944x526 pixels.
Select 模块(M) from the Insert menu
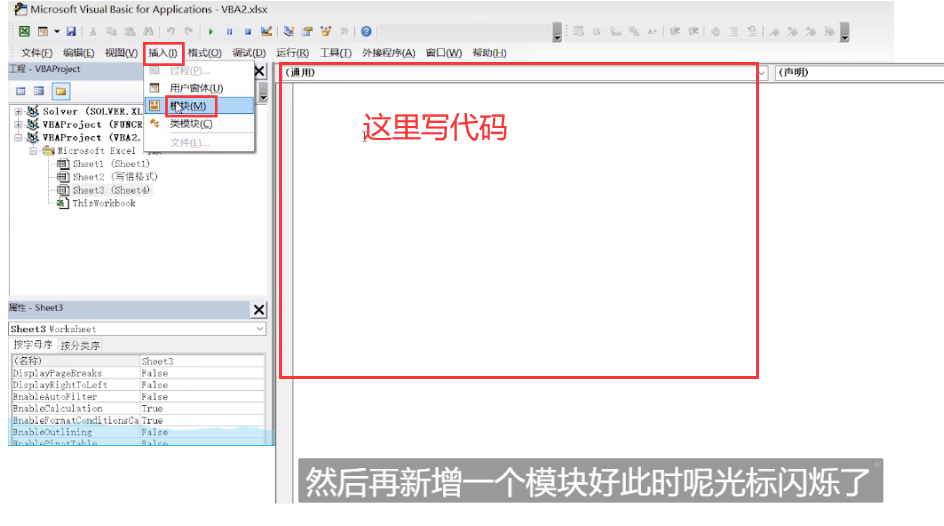[199, 106]
